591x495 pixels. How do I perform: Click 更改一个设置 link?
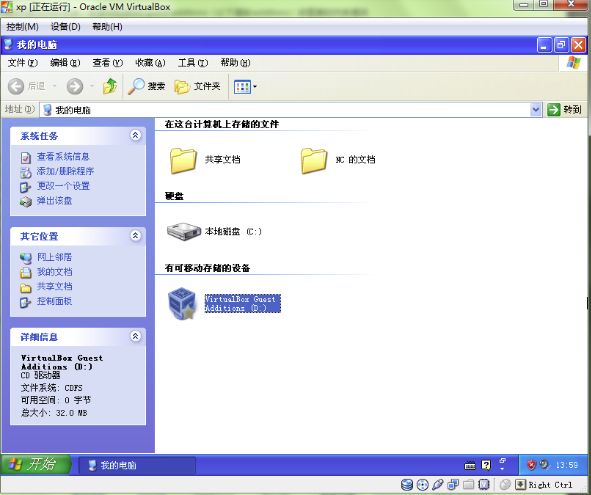(x=63, y=186)
